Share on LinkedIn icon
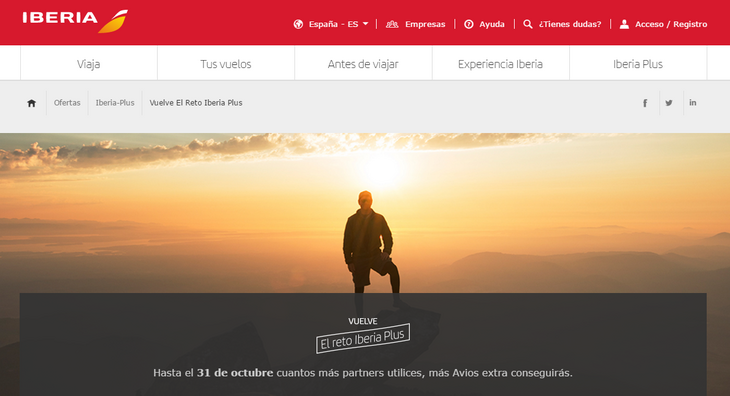730x396 pixels. (693, 102)
